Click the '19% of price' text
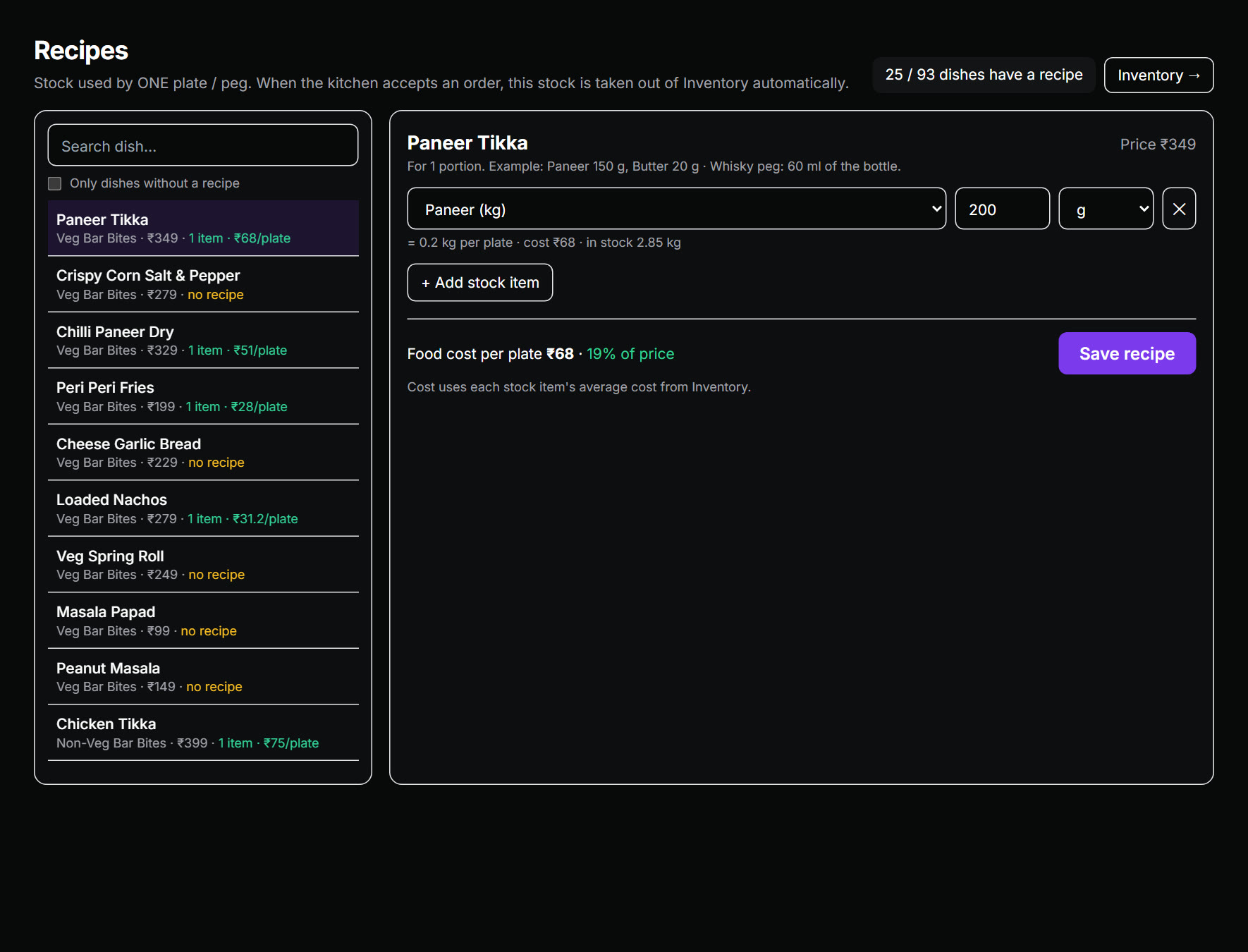The width and height of the screenshot is (1248, 952). click(630, 354)
